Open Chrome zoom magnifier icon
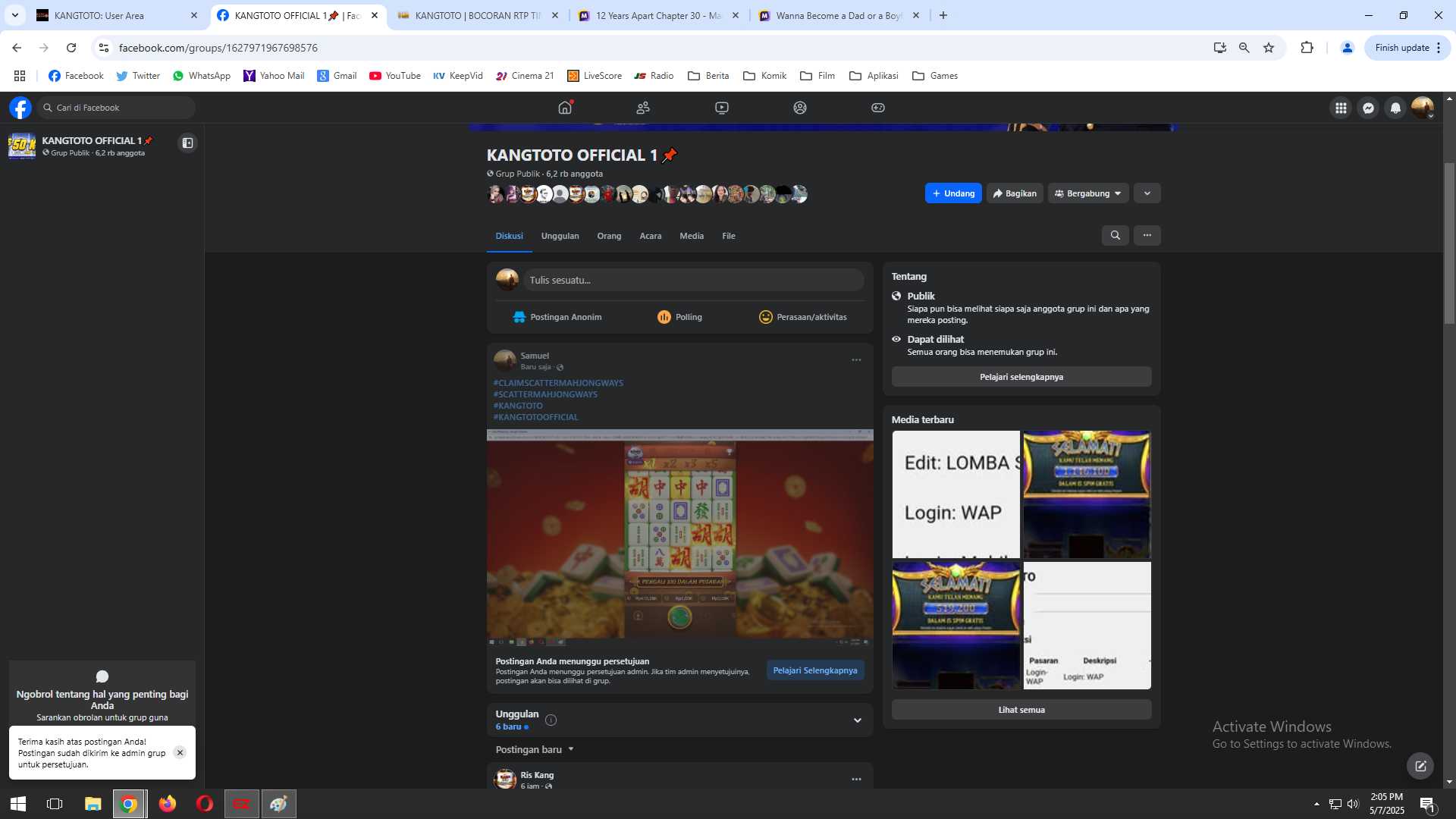Screen dimensions: 1456x819 tap(1244, 48)
